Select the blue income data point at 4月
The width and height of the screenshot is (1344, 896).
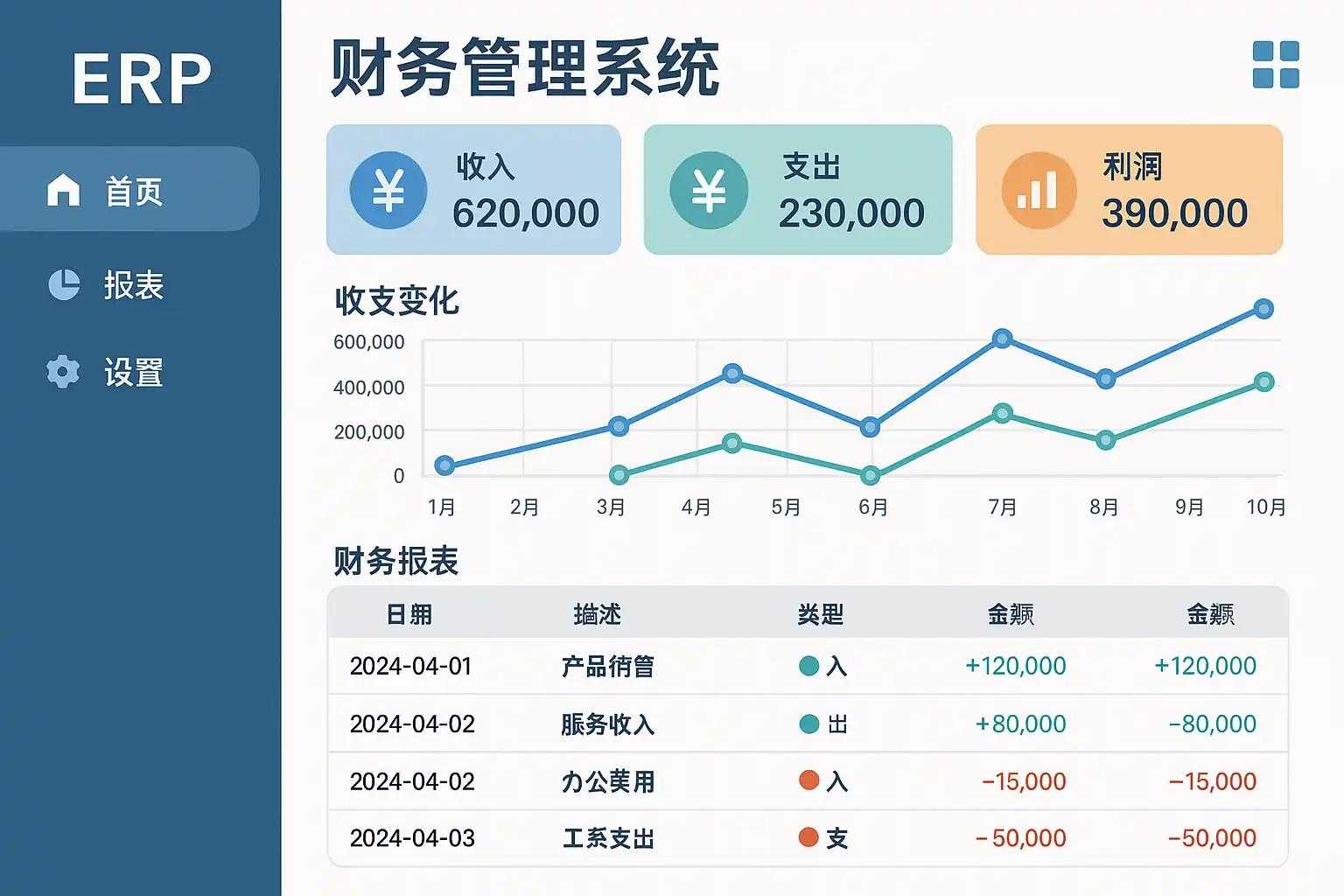pos(733,374)
